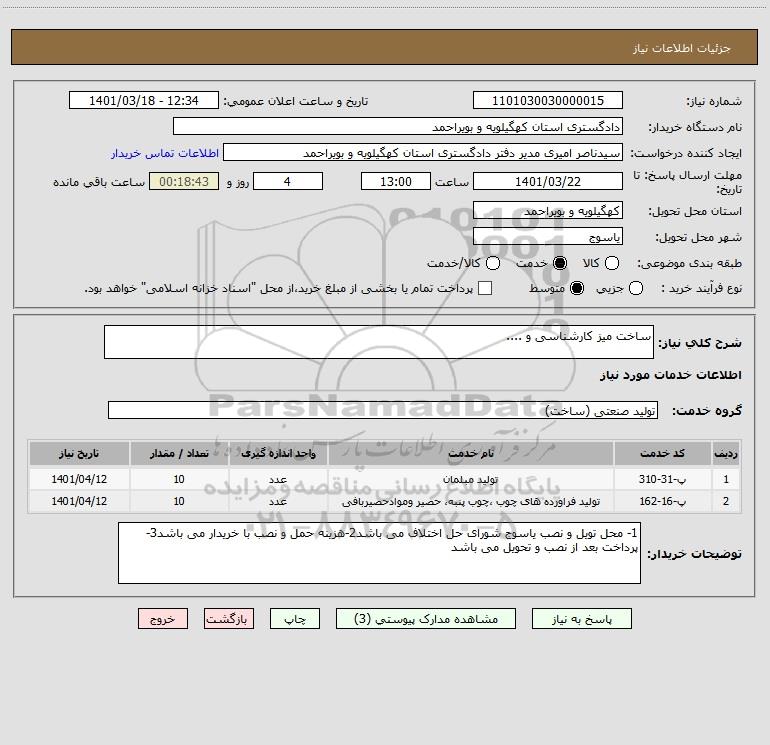Screen dimensions: 770x745
Task: Click the چاپ print button
Action: click(x=295, y=619)
